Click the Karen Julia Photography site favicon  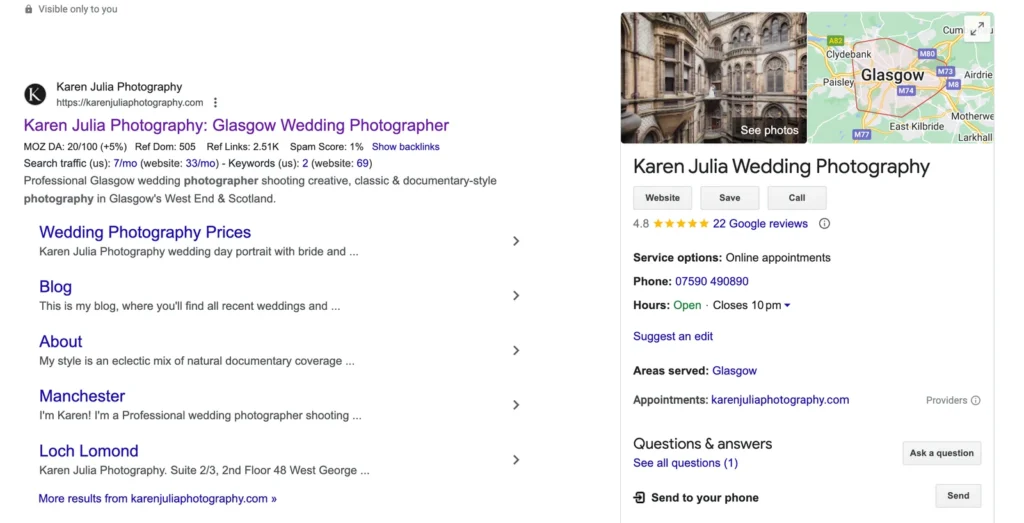click(x=35, y=94)
